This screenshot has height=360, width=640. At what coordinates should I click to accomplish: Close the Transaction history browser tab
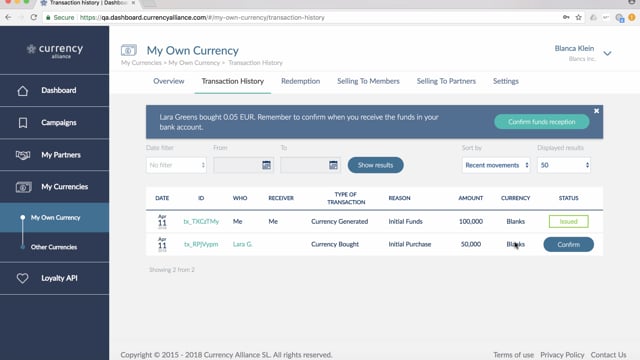(x=133, y=3)
